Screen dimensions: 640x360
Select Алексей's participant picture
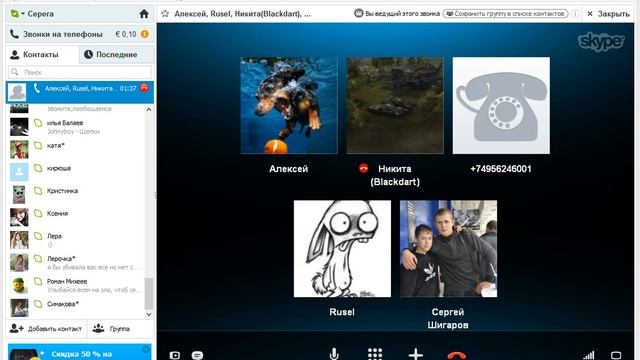pyautogui.click(x=289, y=105)
